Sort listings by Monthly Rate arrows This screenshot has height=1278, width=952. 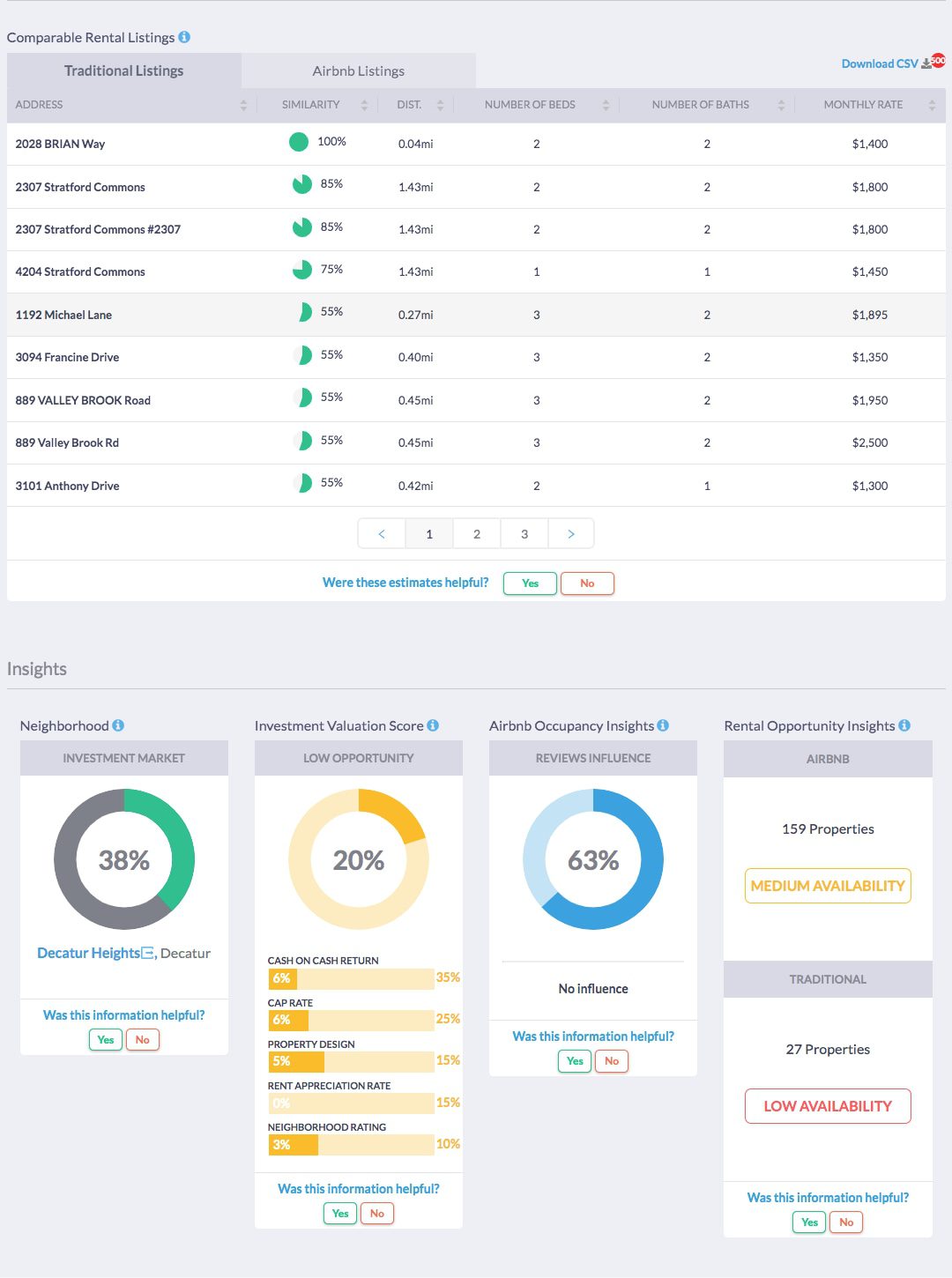coord(932,105)
